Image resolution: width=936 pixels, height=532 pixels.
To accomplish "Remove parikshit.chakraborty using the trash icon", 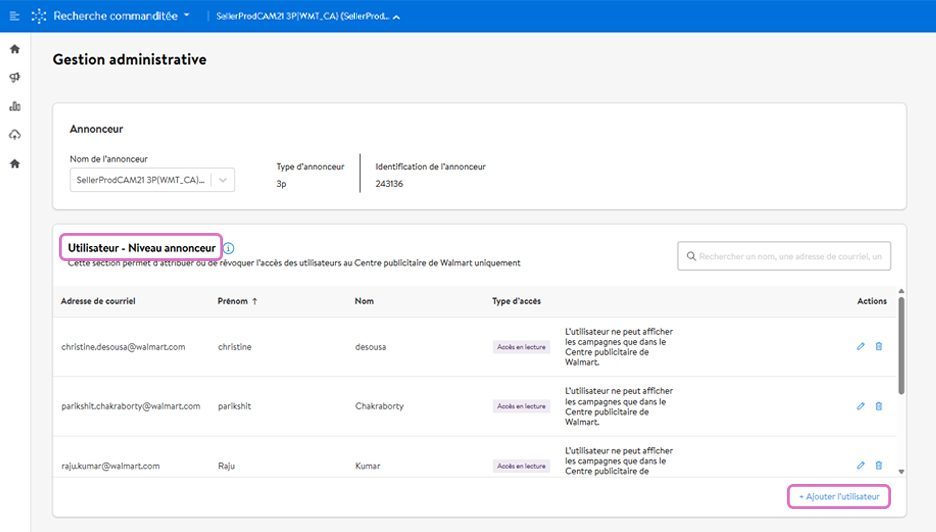I will point(879,406).
